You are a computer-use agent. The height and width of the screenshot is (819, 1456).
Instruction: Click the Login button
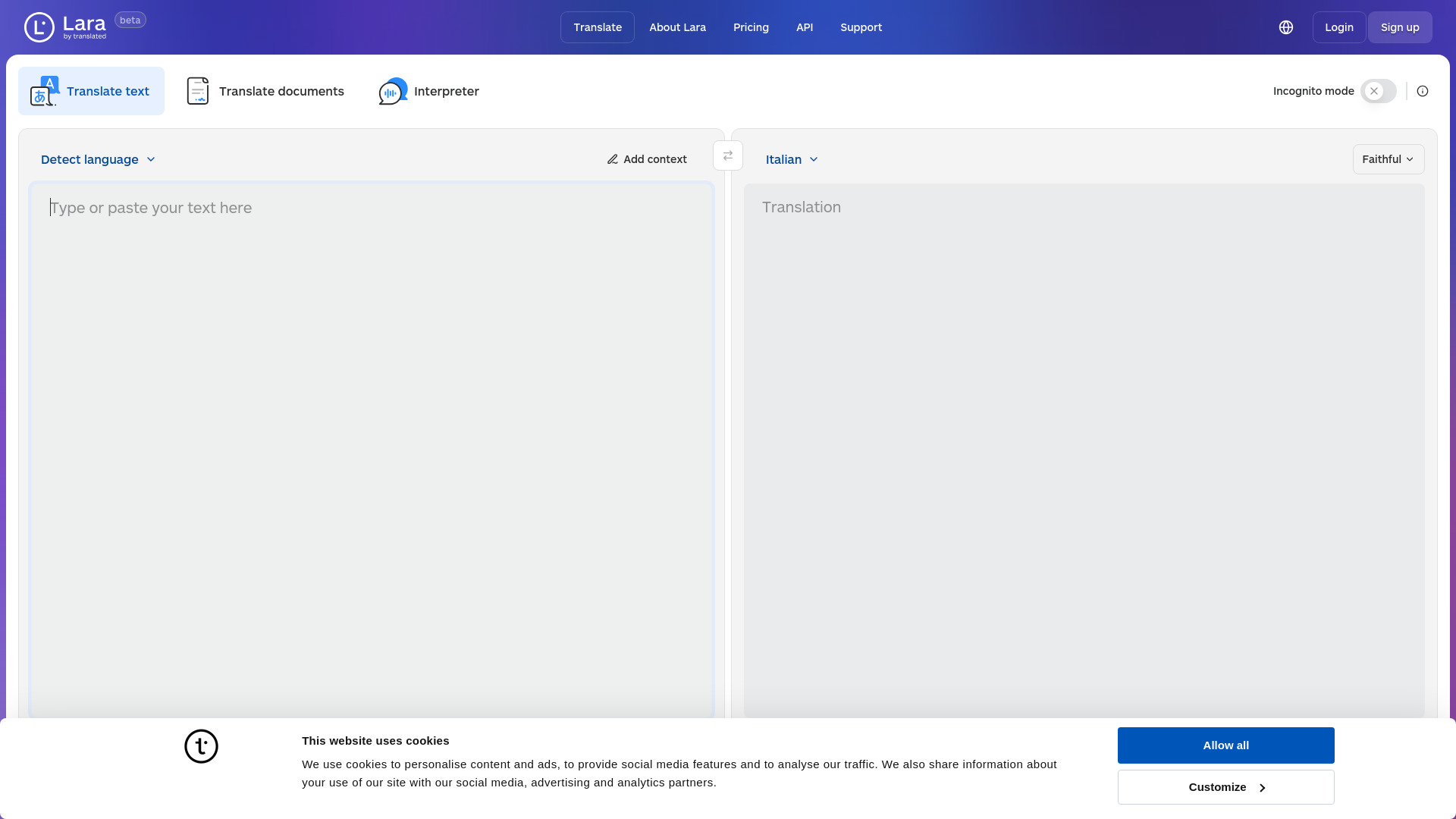coord(1339,27)
